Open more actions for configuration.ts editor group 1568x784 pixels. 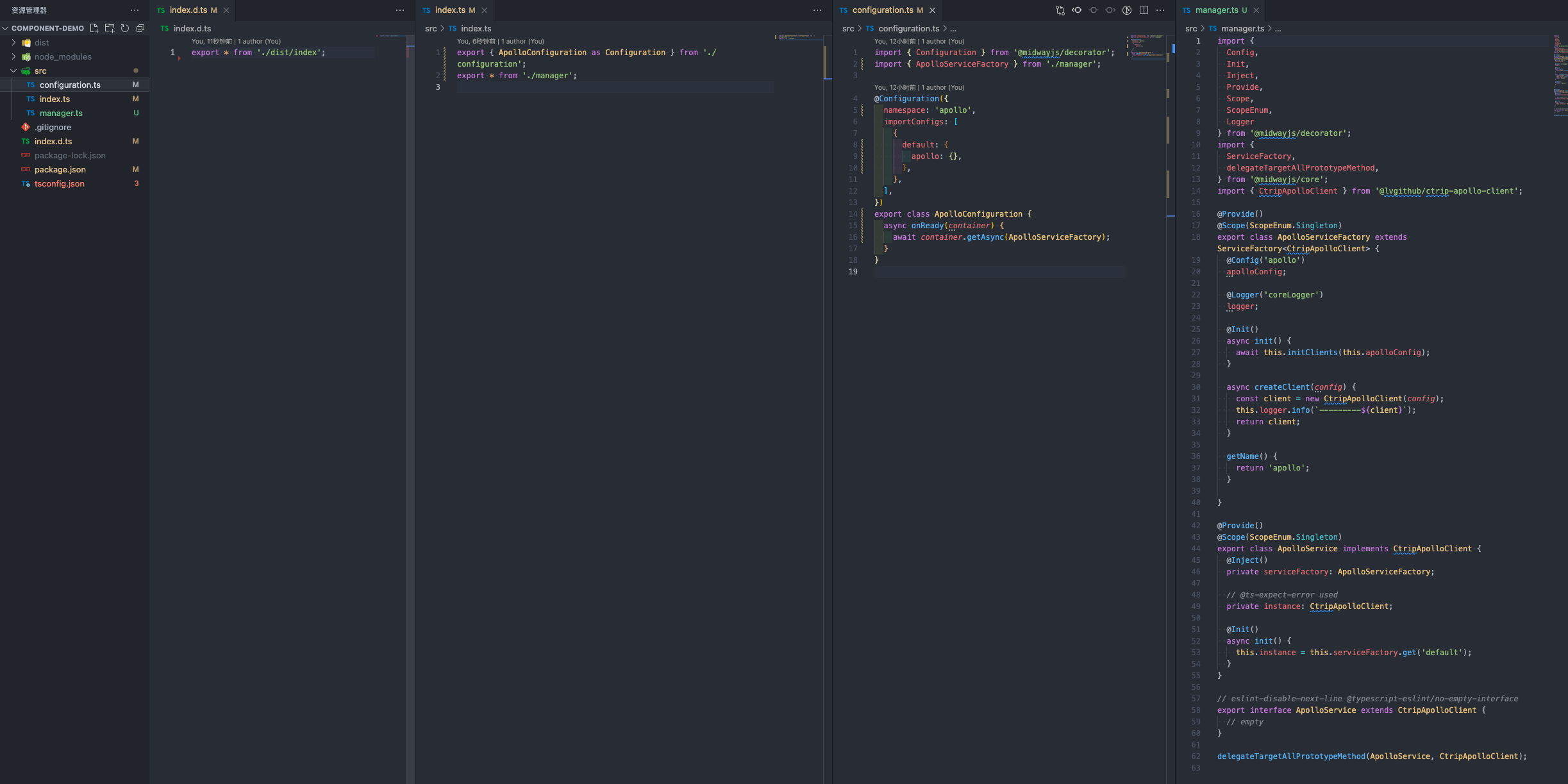pyautogui.click(x=1160, y=10)
